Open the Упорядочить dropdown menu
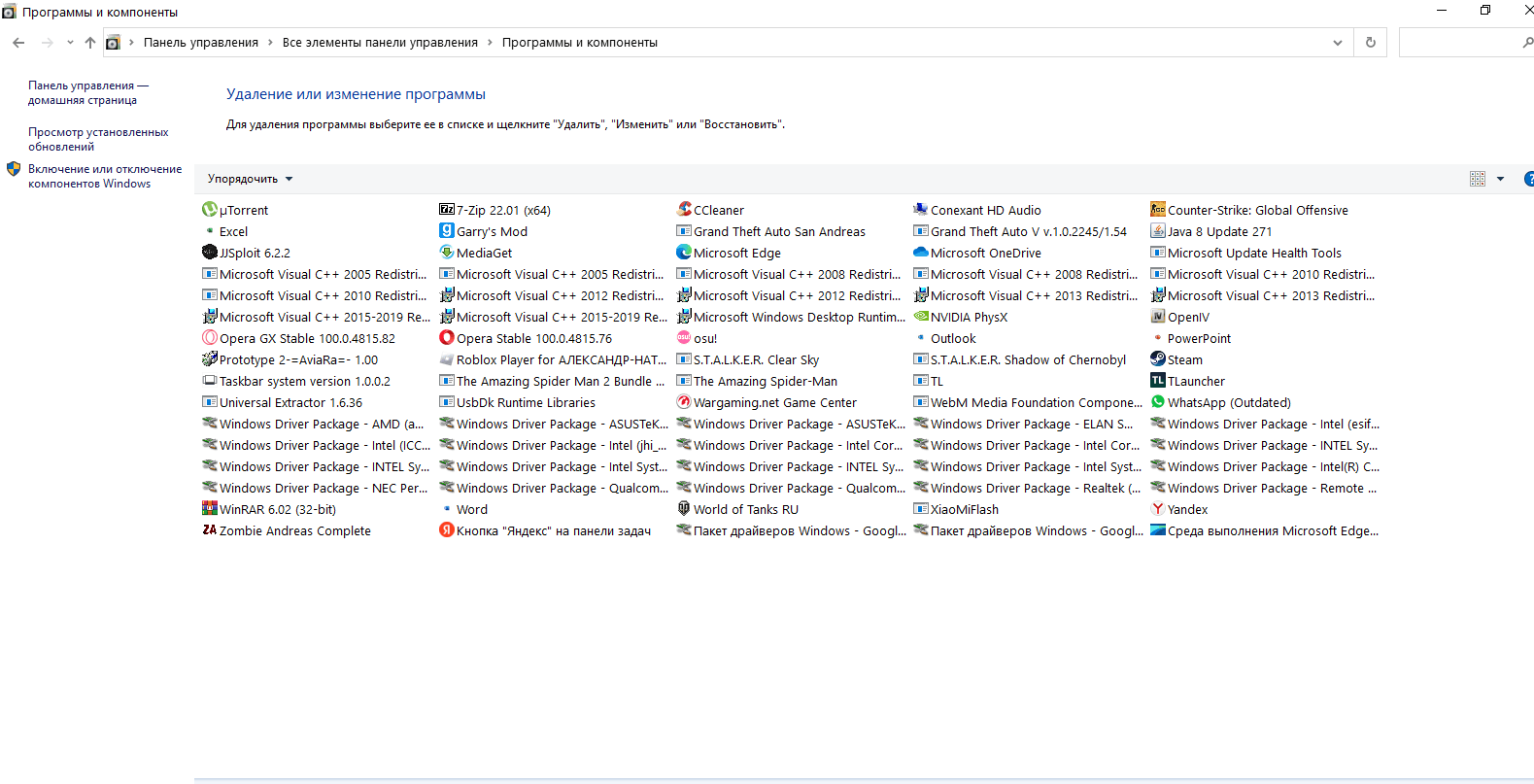 click(x=250, y=179)
